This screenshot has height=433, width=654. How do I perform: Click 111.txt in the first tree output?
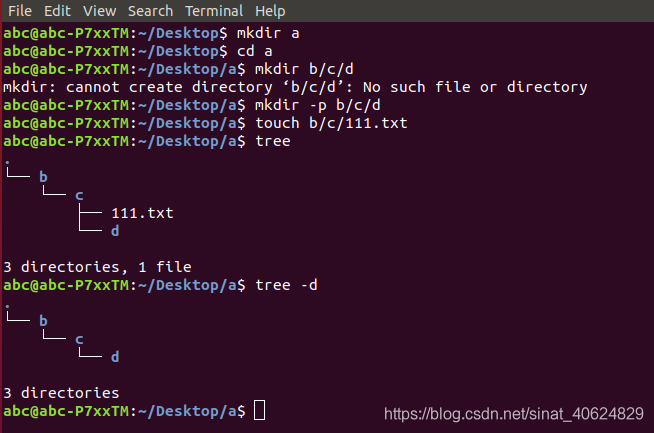click(142, 213)
